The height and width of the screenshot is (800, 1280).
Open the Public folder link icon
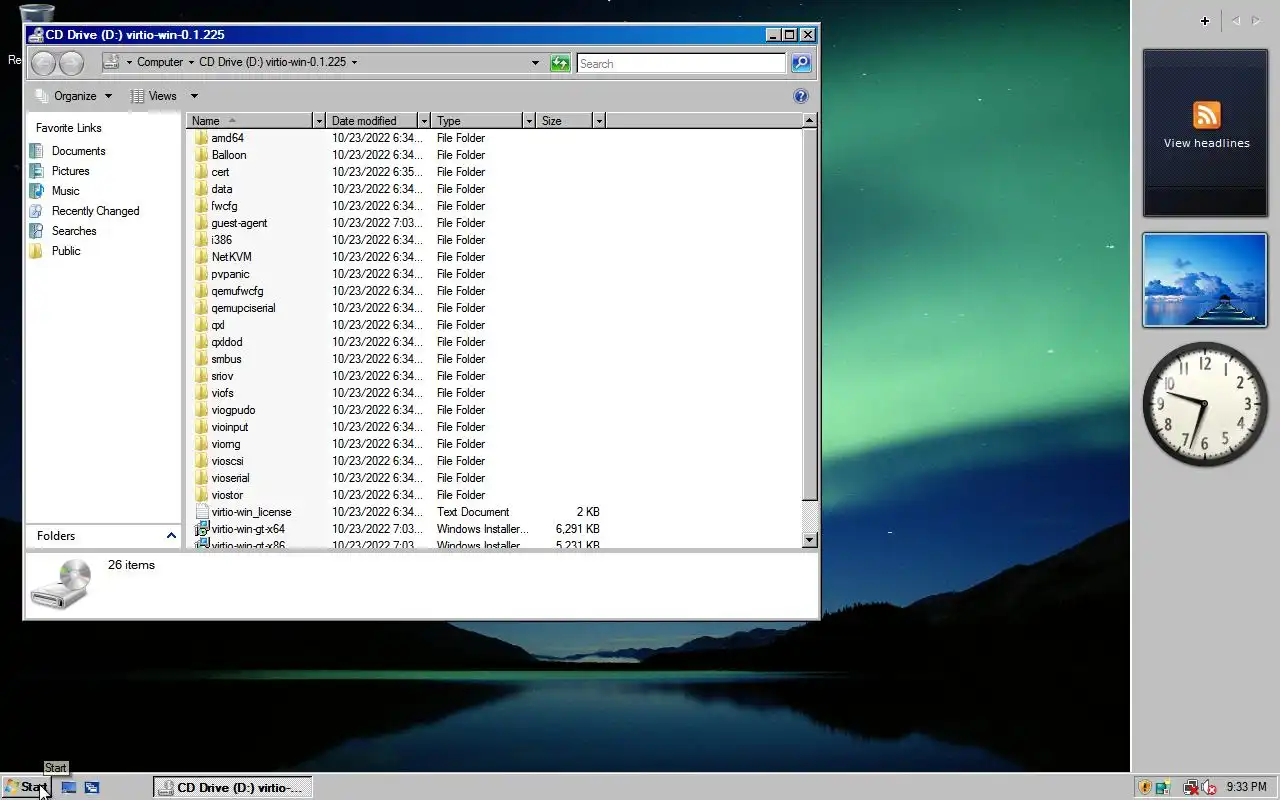click(37, 251)
